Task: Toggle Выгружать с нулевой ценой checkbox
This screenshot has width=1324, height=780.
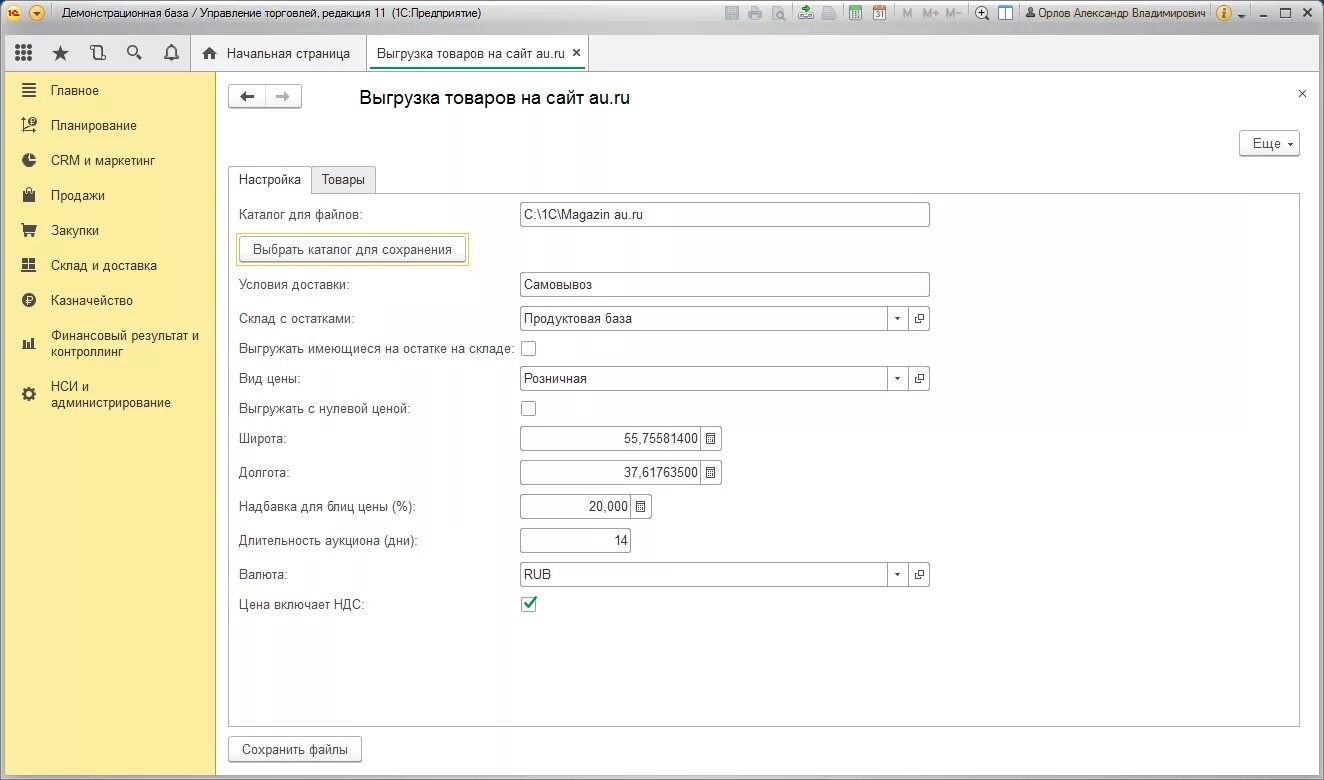Action: tap(529, 409)
